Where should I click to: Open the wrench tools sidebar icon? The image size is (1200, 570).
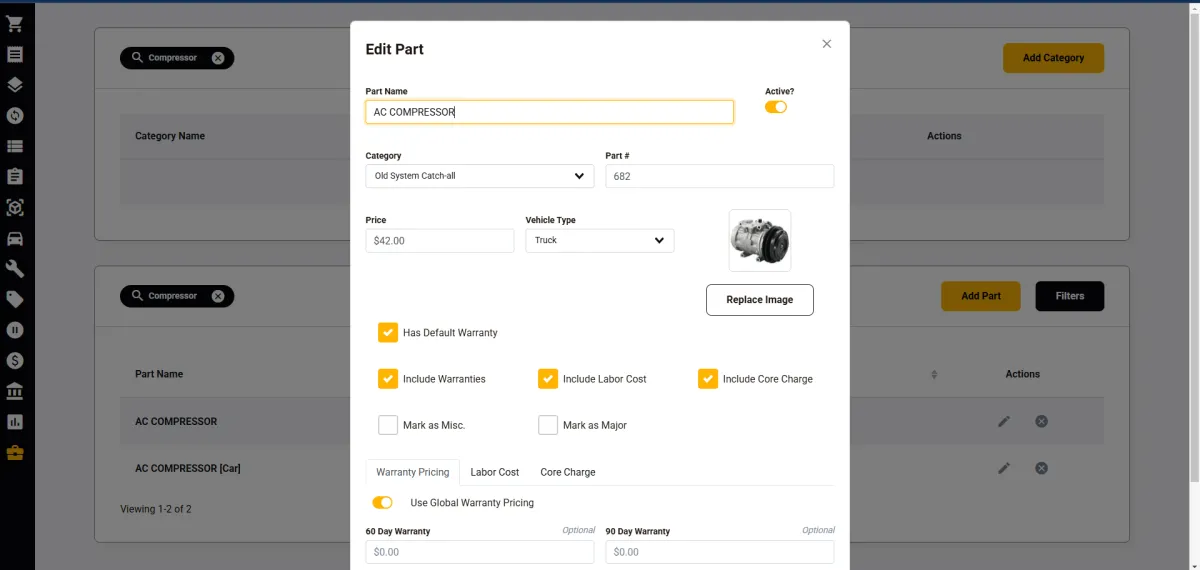point(15,269)
